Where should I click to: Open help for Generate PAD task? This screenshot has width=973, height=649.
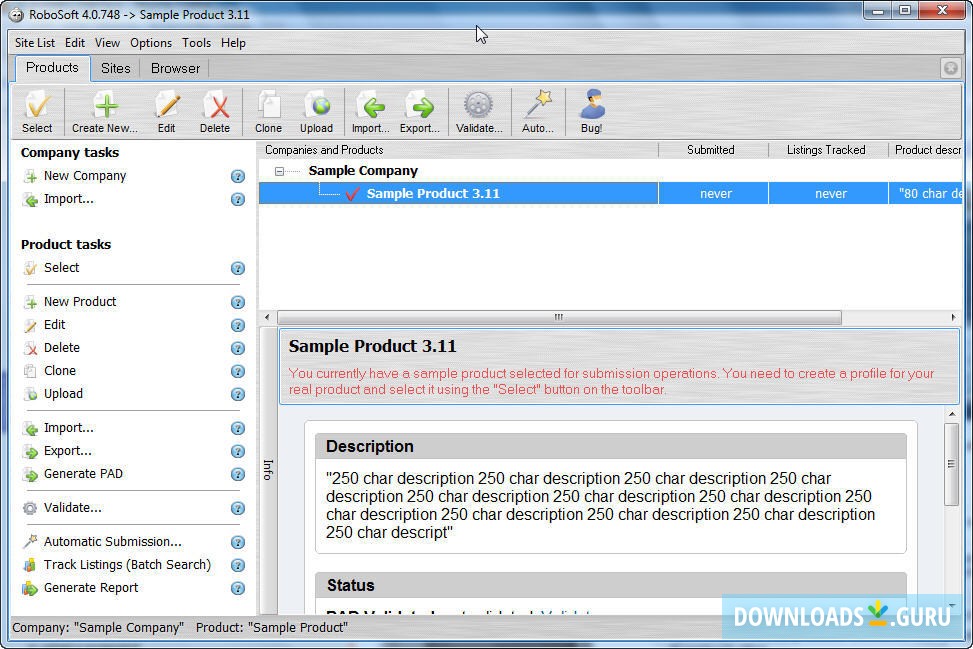pyautogui.click(x=238, y=474)
